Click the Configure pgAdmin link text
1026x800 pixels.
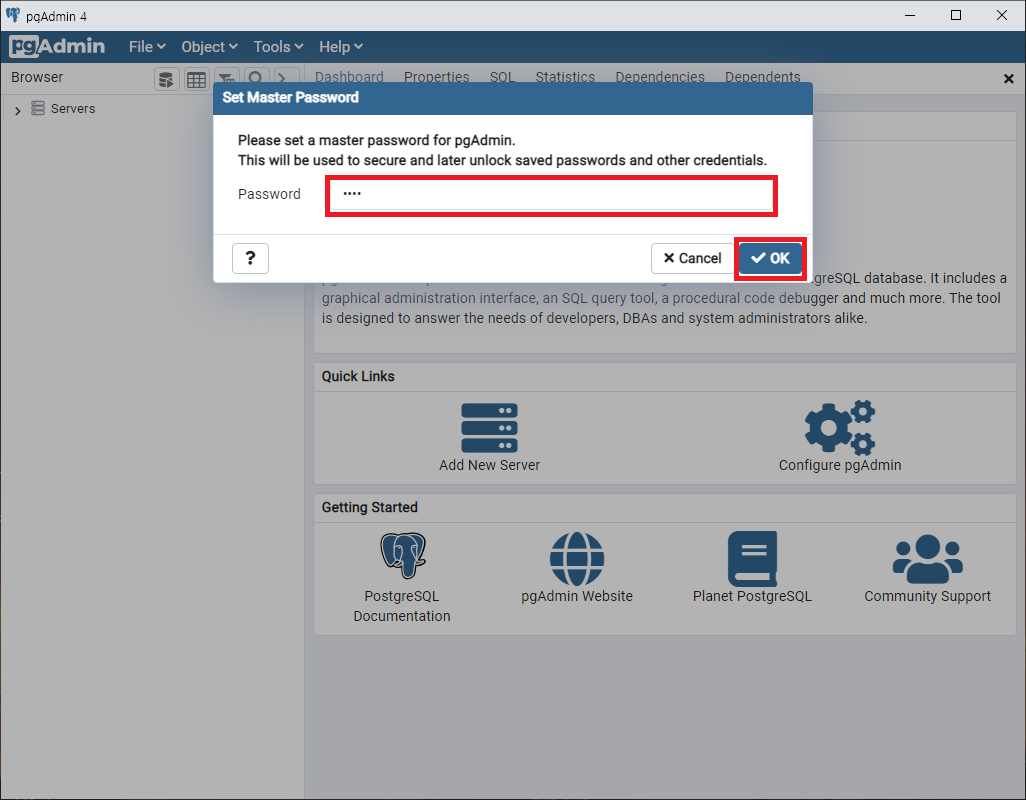(x=840, y=465)
